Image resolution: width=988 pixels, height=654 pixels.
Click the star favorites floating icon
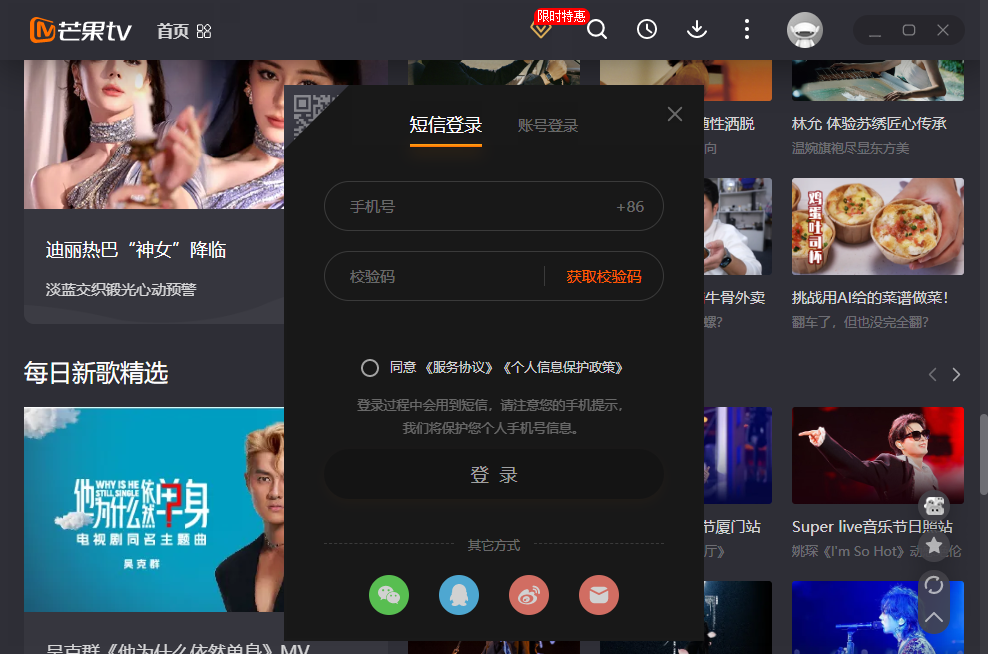click(x=934, y=546)
